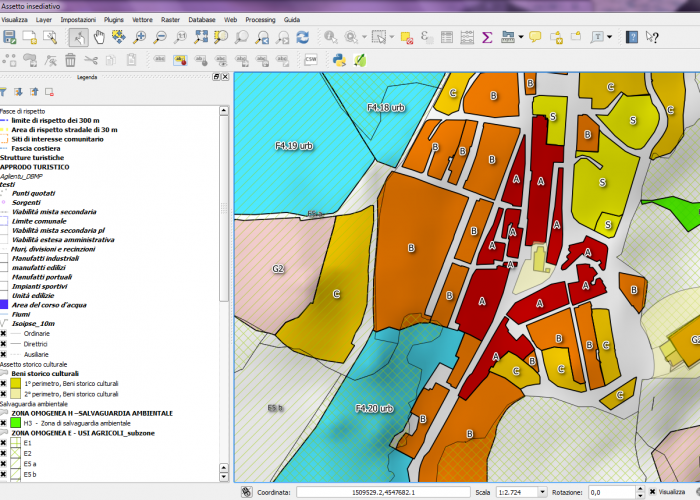Zoom to layer icon
Image resolution: width=700 pixels, height=500 pixels.
tap(242, 37)
